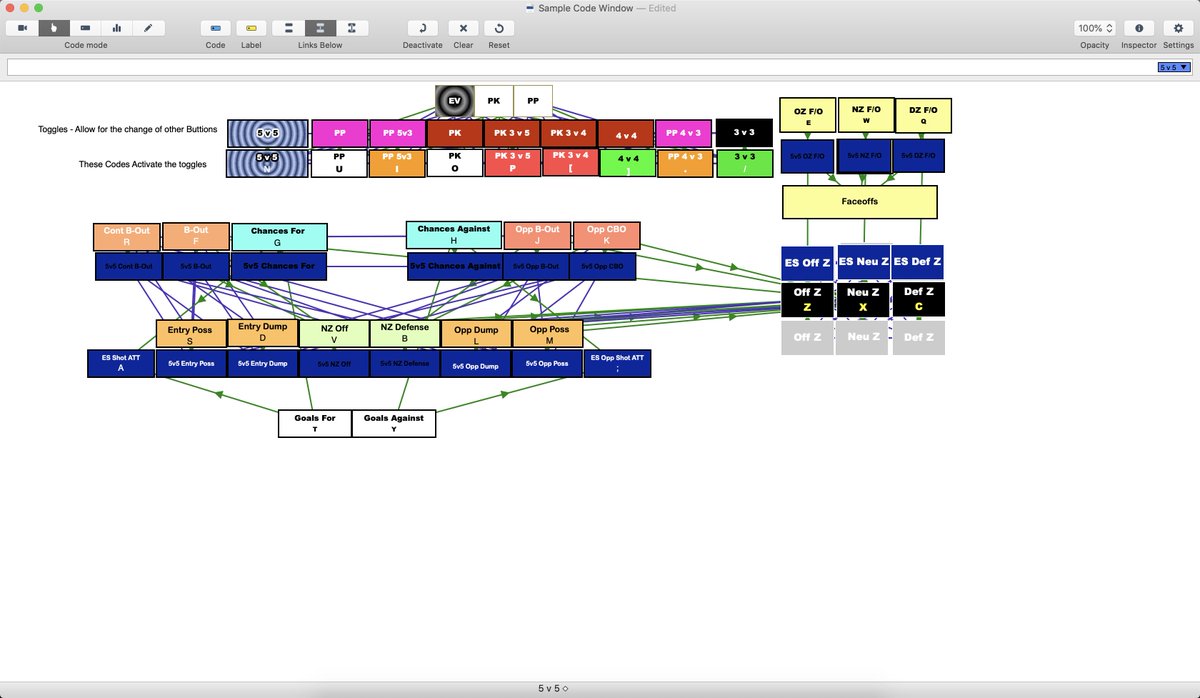The width and height of the screenshot is (1200, 698).
Task: Open the 5 v 5 popup in bottom status bar
Action: click(x=553, y=688)
